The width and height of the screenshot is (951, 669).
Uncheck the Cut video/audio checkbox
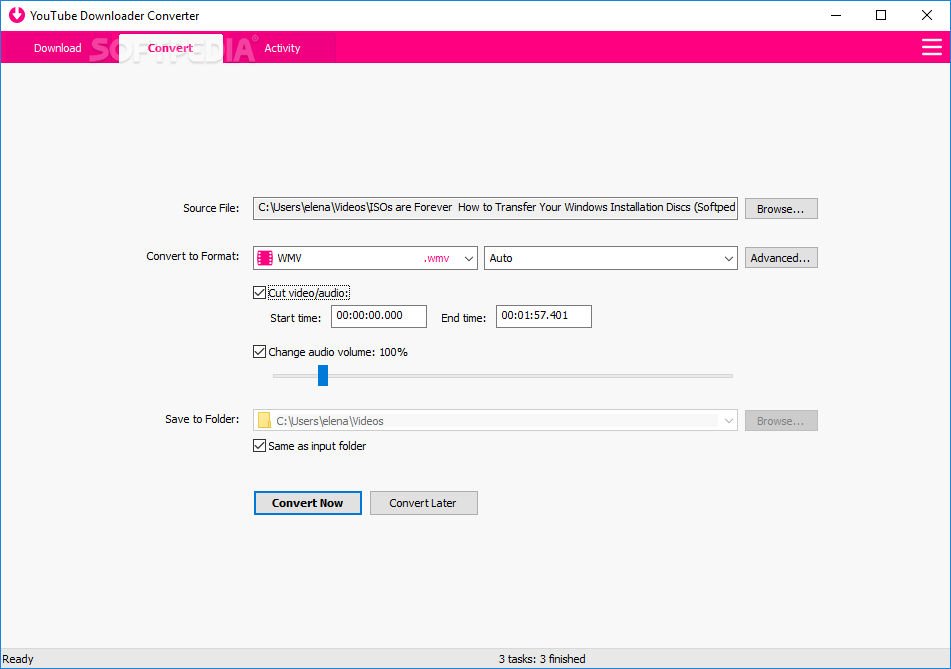[260, 293]
